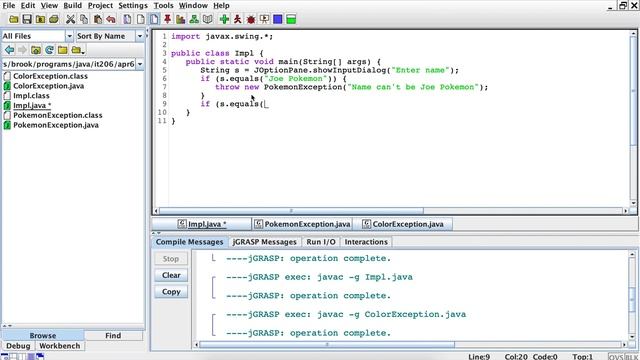Go back with browser left arrow icon
Image resolution: width=640 pixels, height=360 pixels.
click(x=9, y=50)
